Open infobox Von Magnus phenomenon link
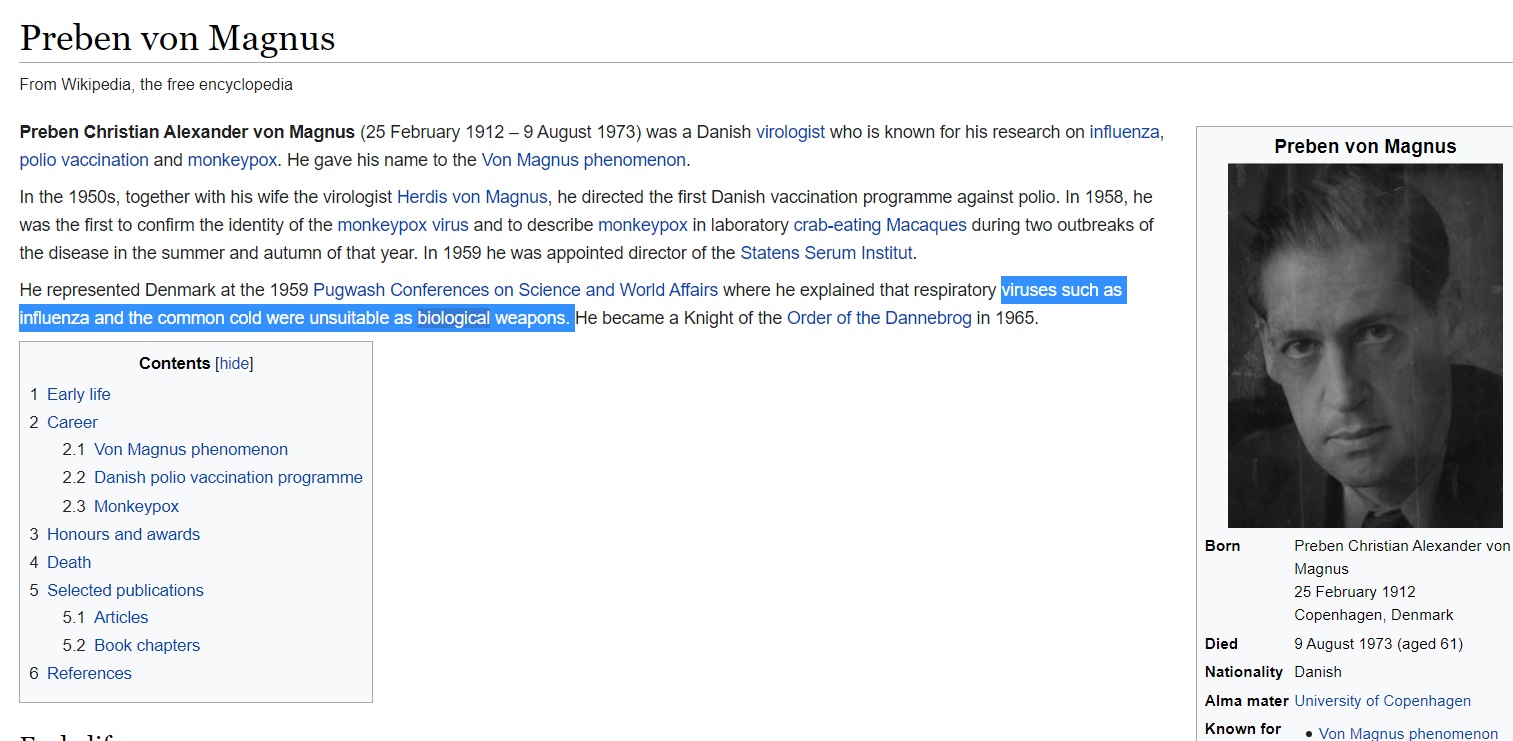 pos(1408,734)
